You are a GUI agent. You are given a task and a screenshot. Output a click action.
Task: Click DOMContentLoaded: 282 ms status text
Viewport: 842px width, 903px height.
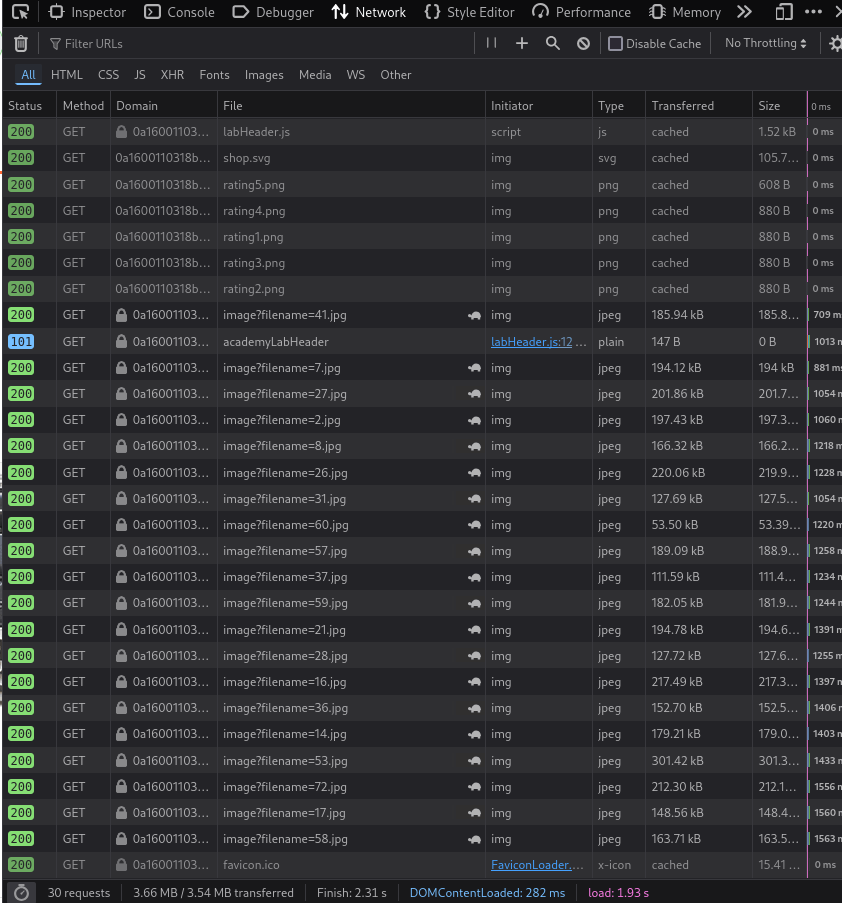tap(487, 893)
